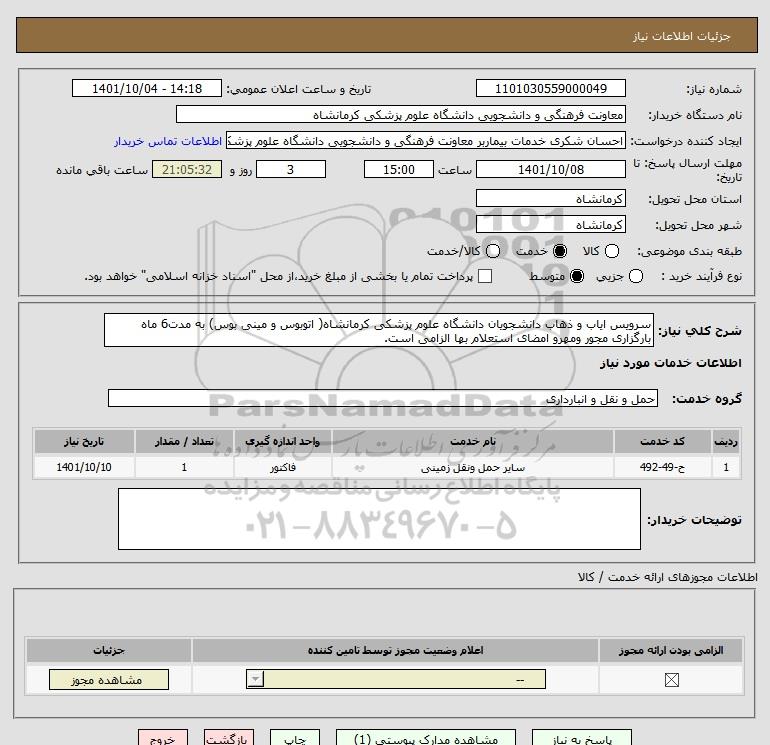Click the بازگشت back button
Image resolution: width=770 pixels, height=745 pixels.
(x=229, y=738)
